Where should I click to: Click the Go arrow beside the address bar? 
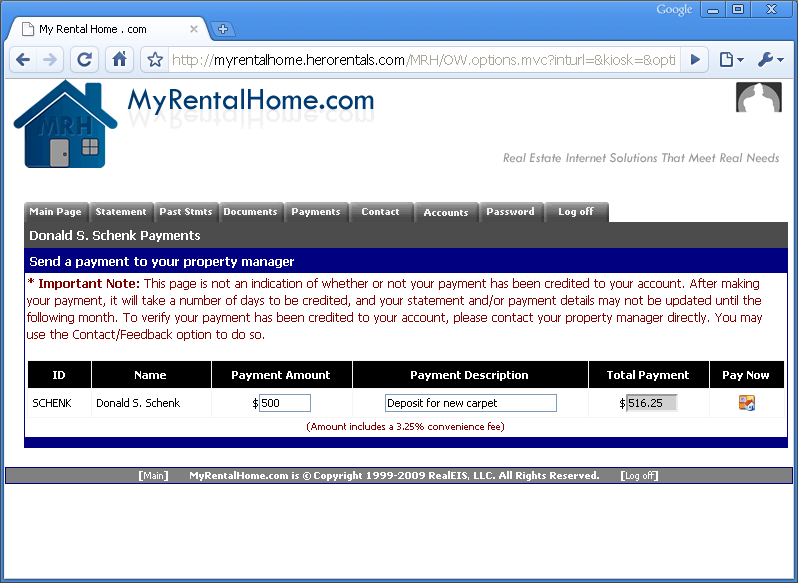(695, 60)
